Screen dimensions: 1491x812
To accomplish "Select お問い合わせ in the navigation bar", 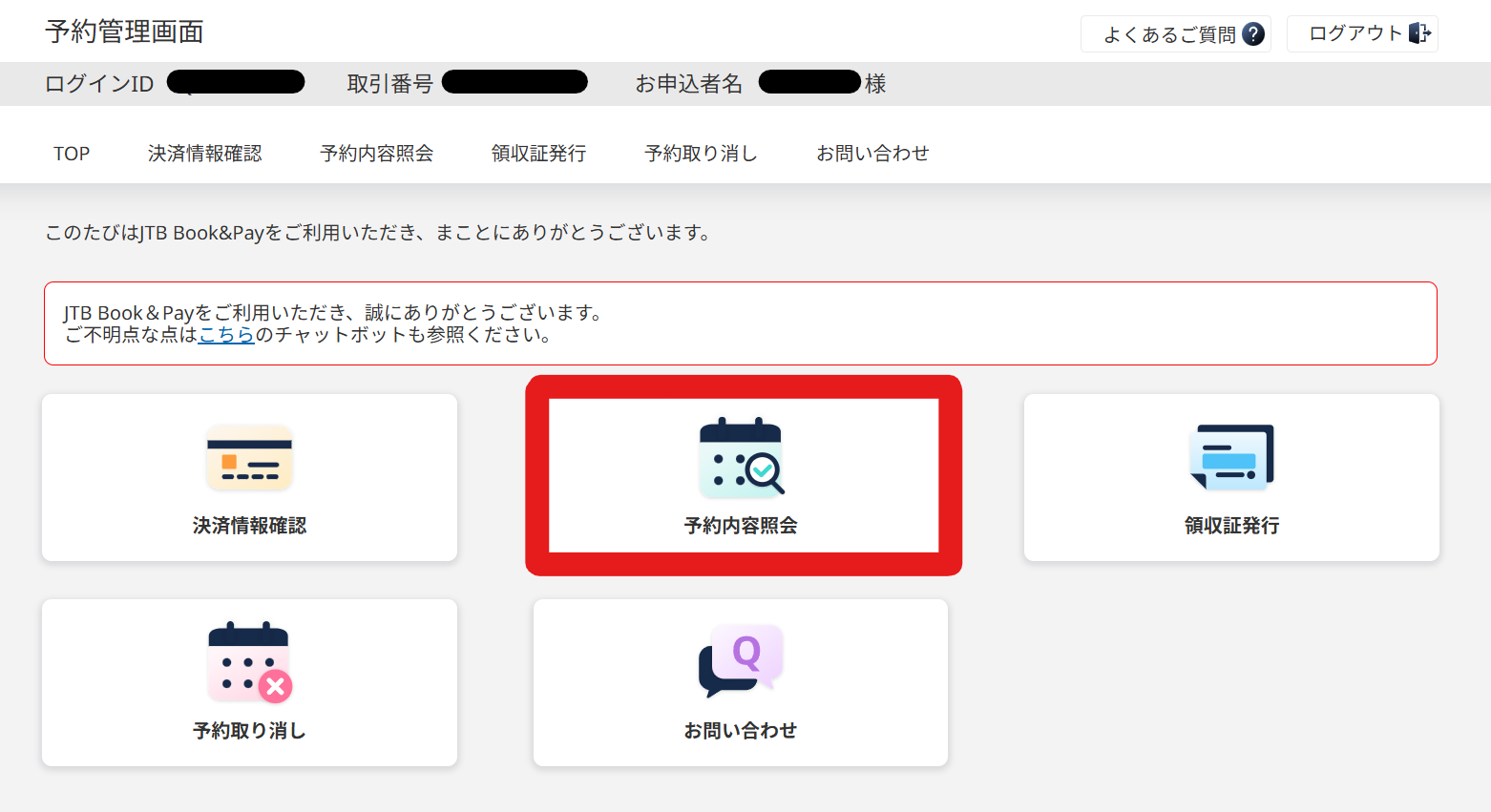I will [871, 154].
